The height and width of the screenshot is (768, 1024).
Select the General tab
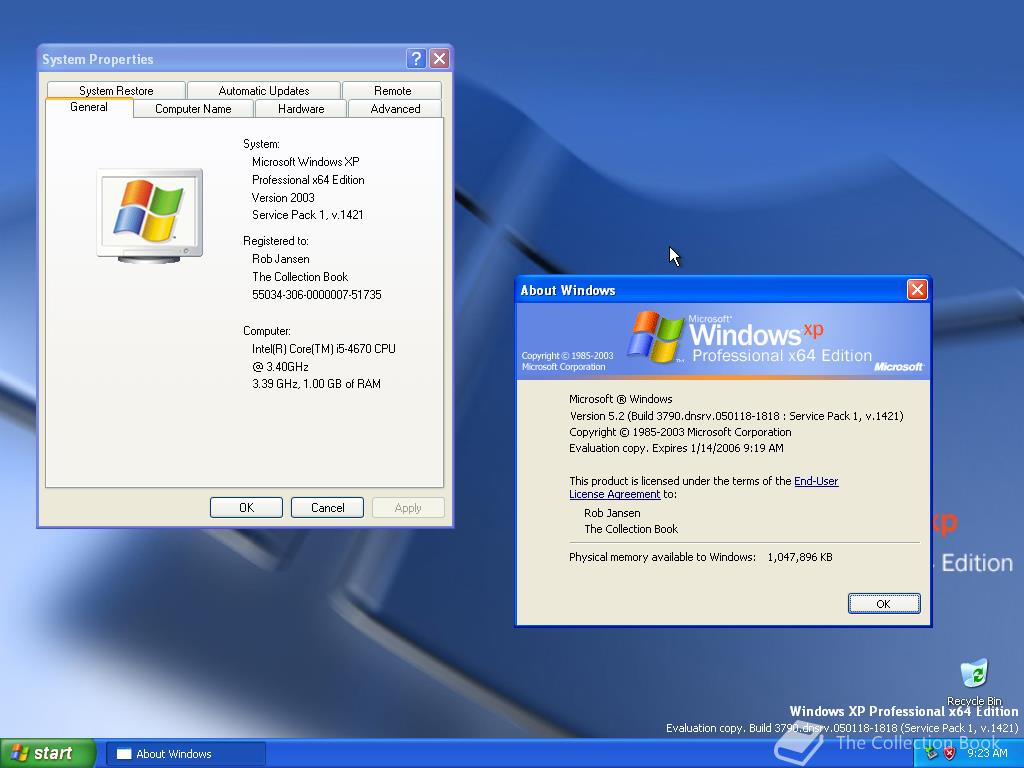click(x=89, y=107)
